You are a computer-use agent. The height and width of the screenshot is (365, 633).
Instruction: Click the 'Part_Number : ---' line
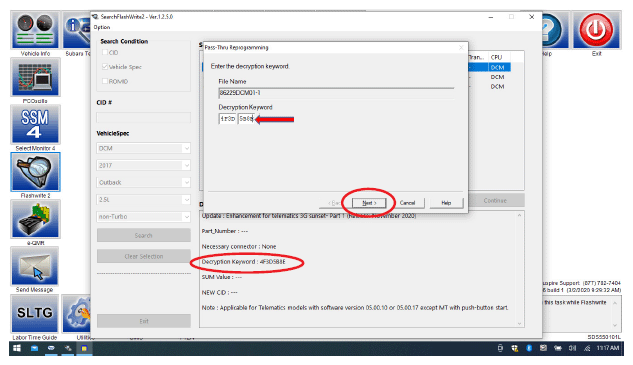[225, 231]
